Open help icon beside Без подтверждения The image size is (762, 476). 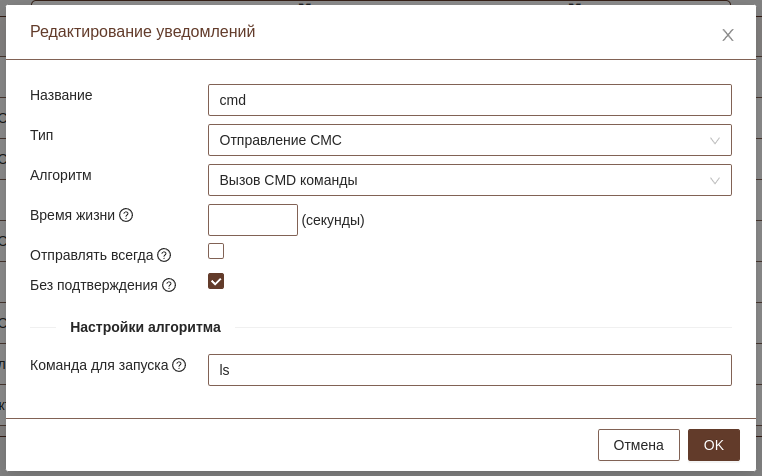169,285
